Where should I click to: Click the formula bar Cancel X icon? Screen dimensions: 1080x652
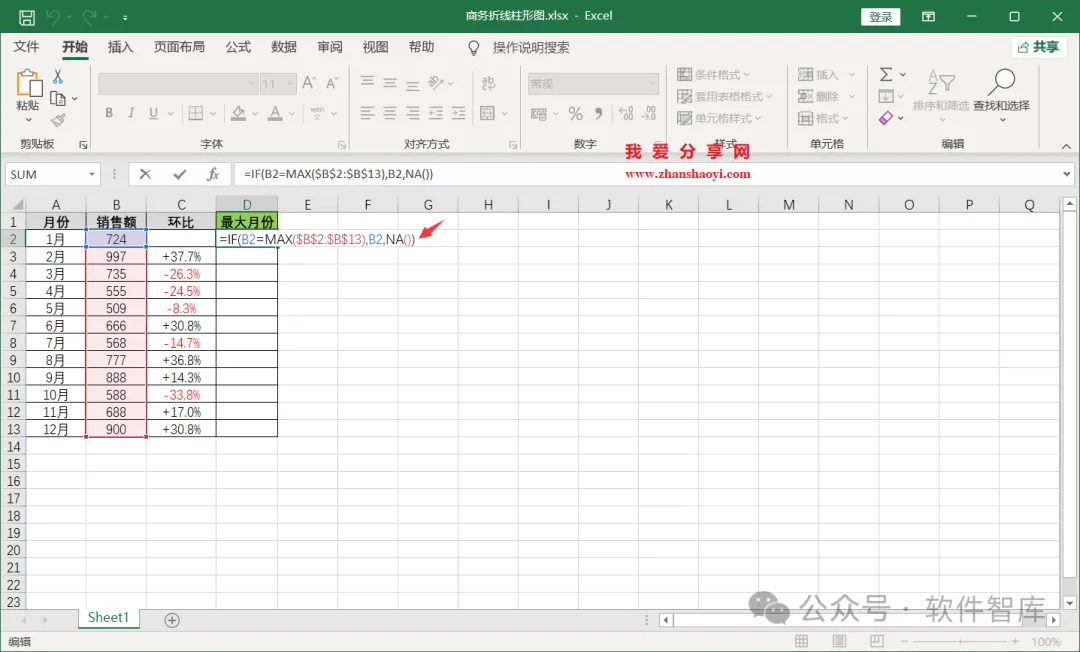point(145,174)
